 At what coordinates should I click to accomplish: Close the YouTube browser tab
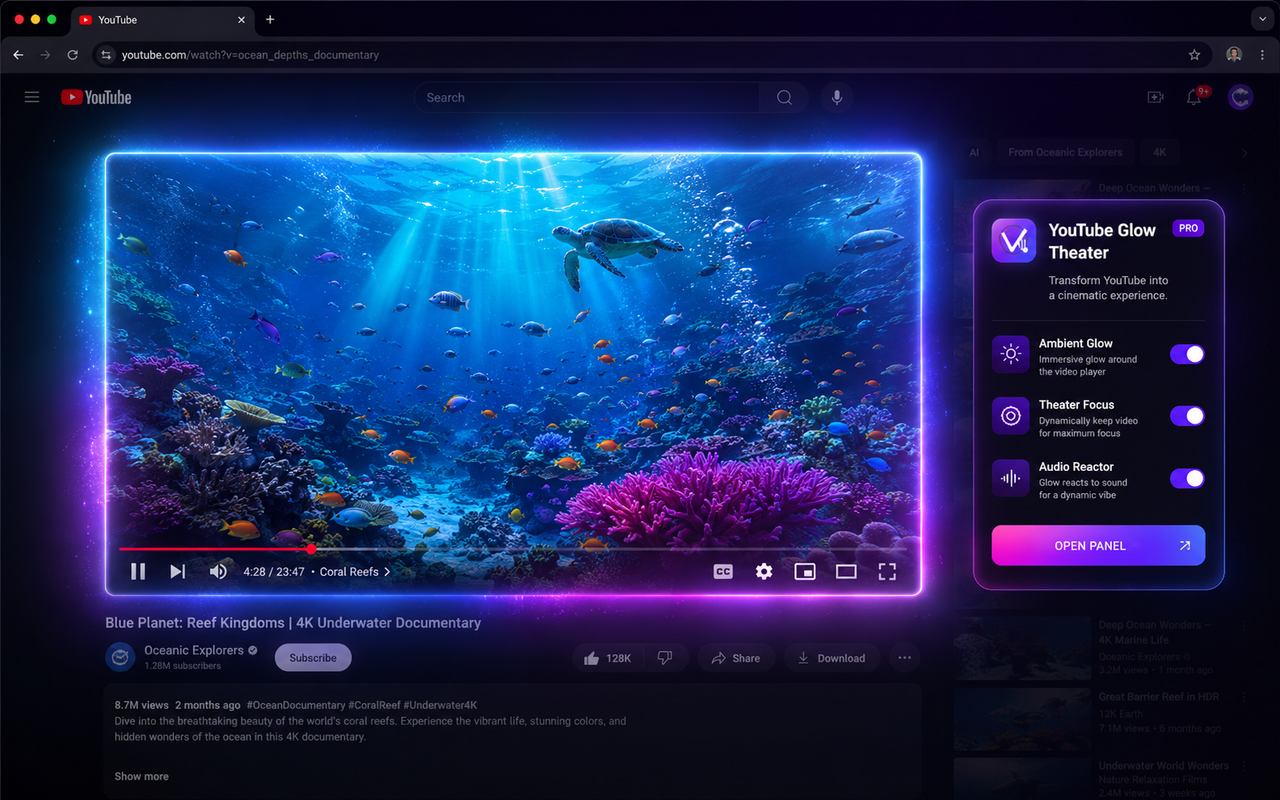[x=241, y=19]
